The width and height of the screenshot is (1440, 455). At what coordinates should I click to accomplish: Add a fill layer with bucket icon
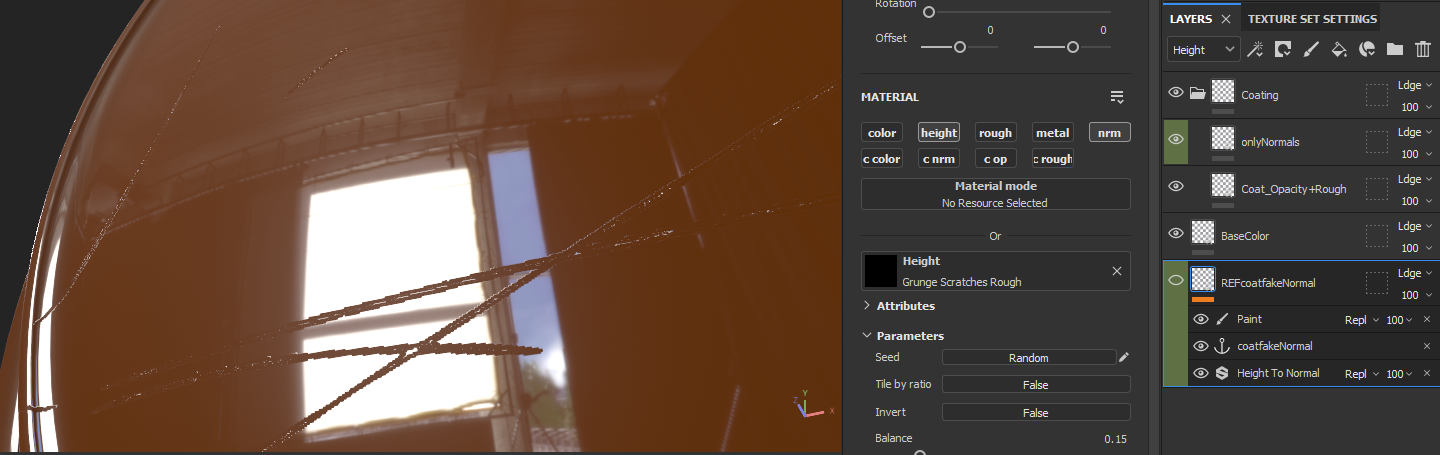[1339, 49]
